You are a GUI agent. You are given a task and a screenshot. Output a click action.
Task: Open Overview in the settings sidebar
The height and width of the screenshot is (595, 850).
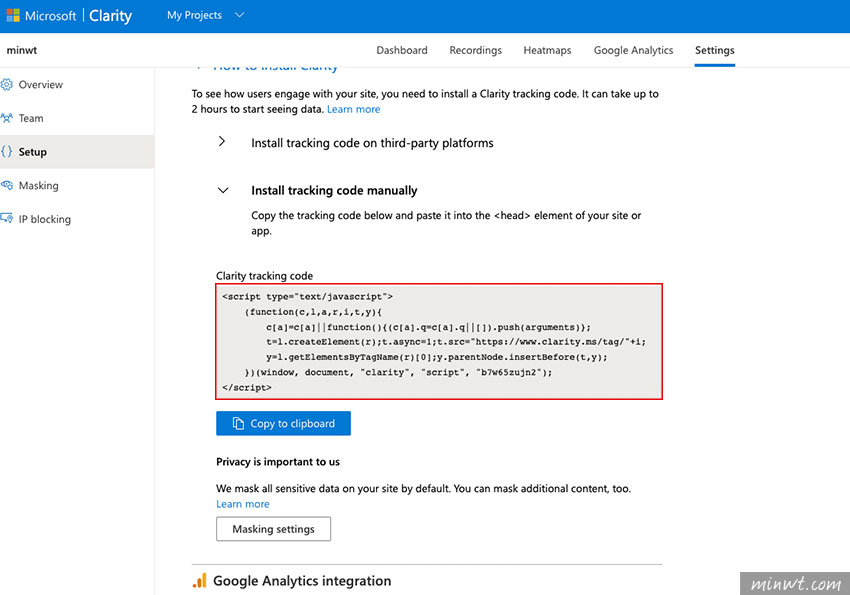click(x=77, y=85)
